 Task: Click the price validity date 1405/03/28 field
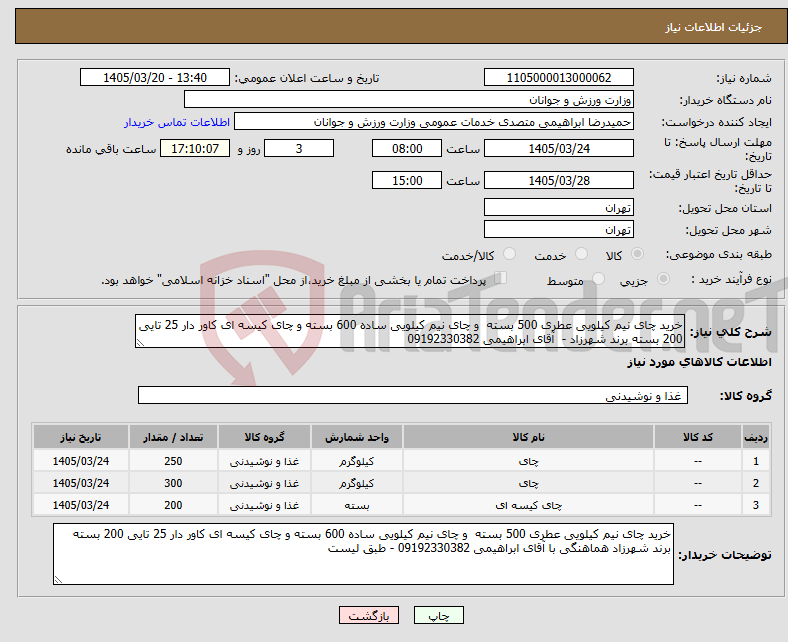(x=558, y=180)
